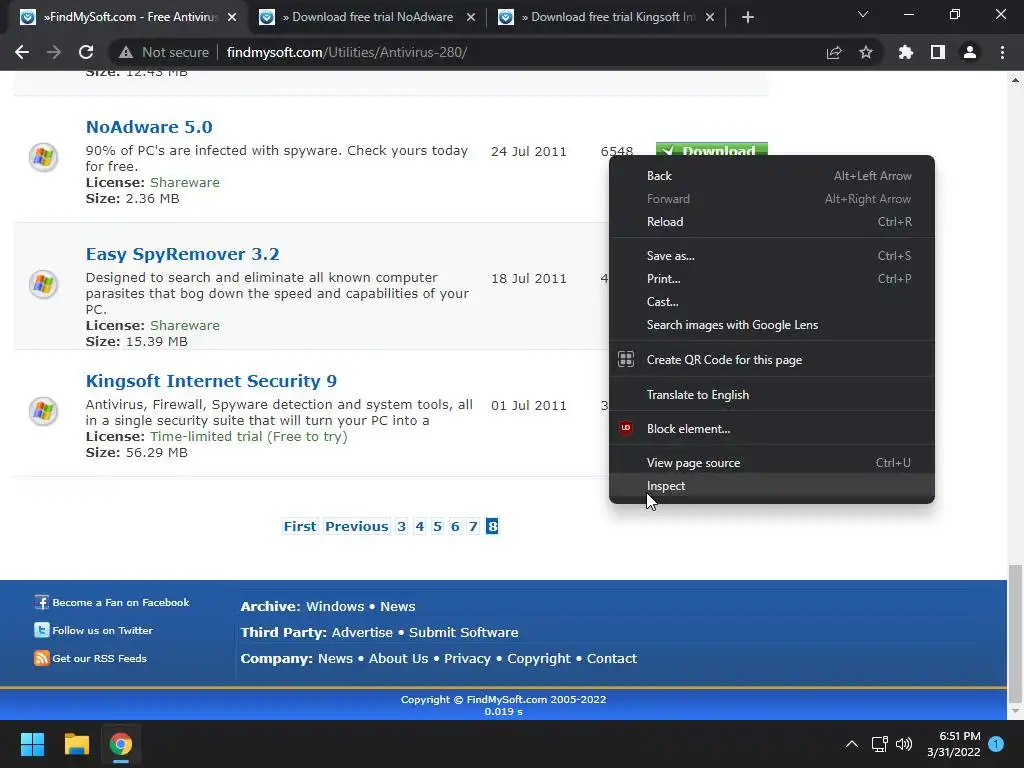The height and width of the screenshot is (768, 1024).
Task: Reload the page with the toolbar icon
Action: click(x=86, y=52)
